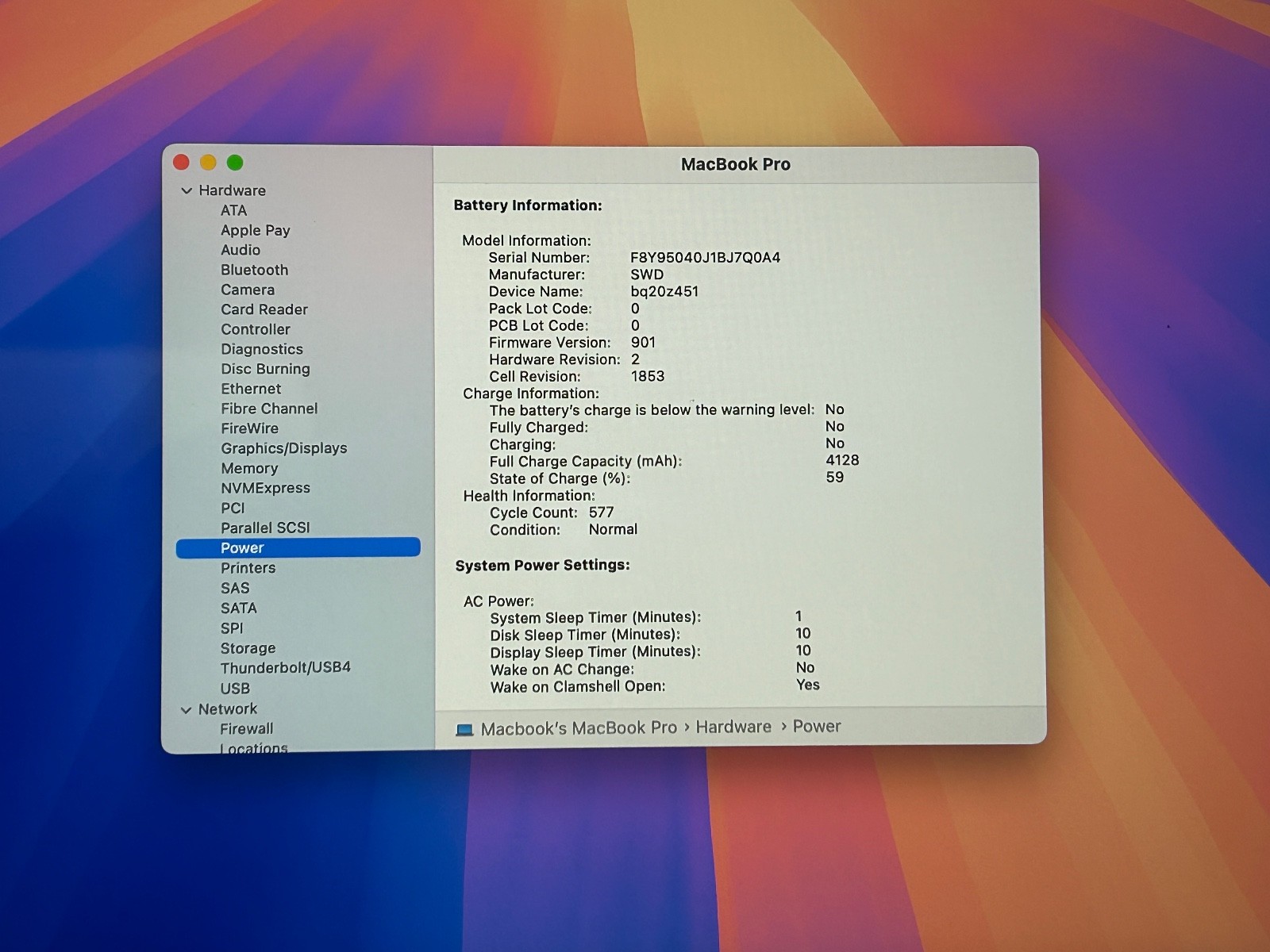Select SATA in the sidebar

[x=238, y=608]
